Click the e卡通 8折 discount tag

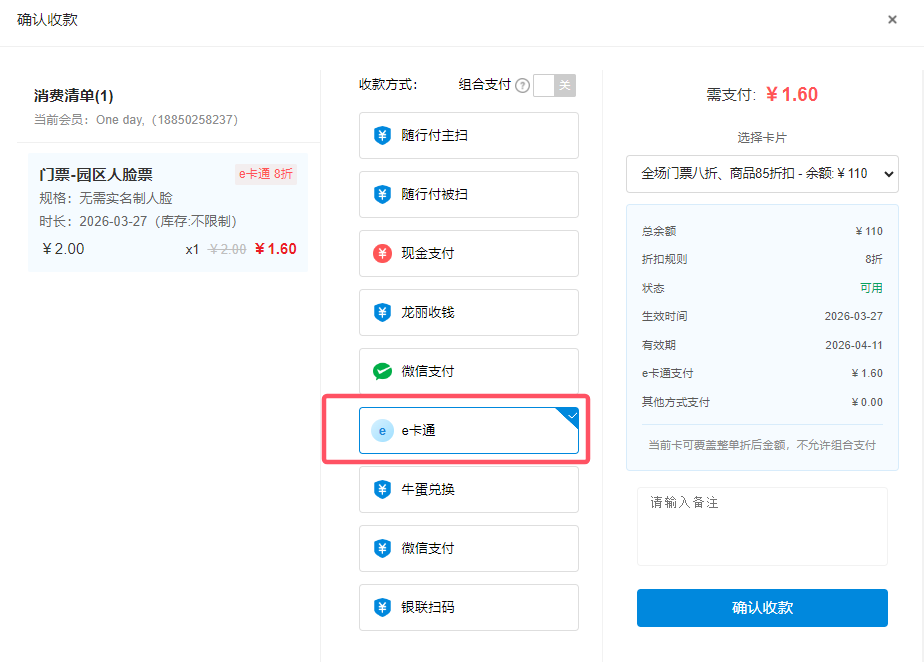coord(266,174)
